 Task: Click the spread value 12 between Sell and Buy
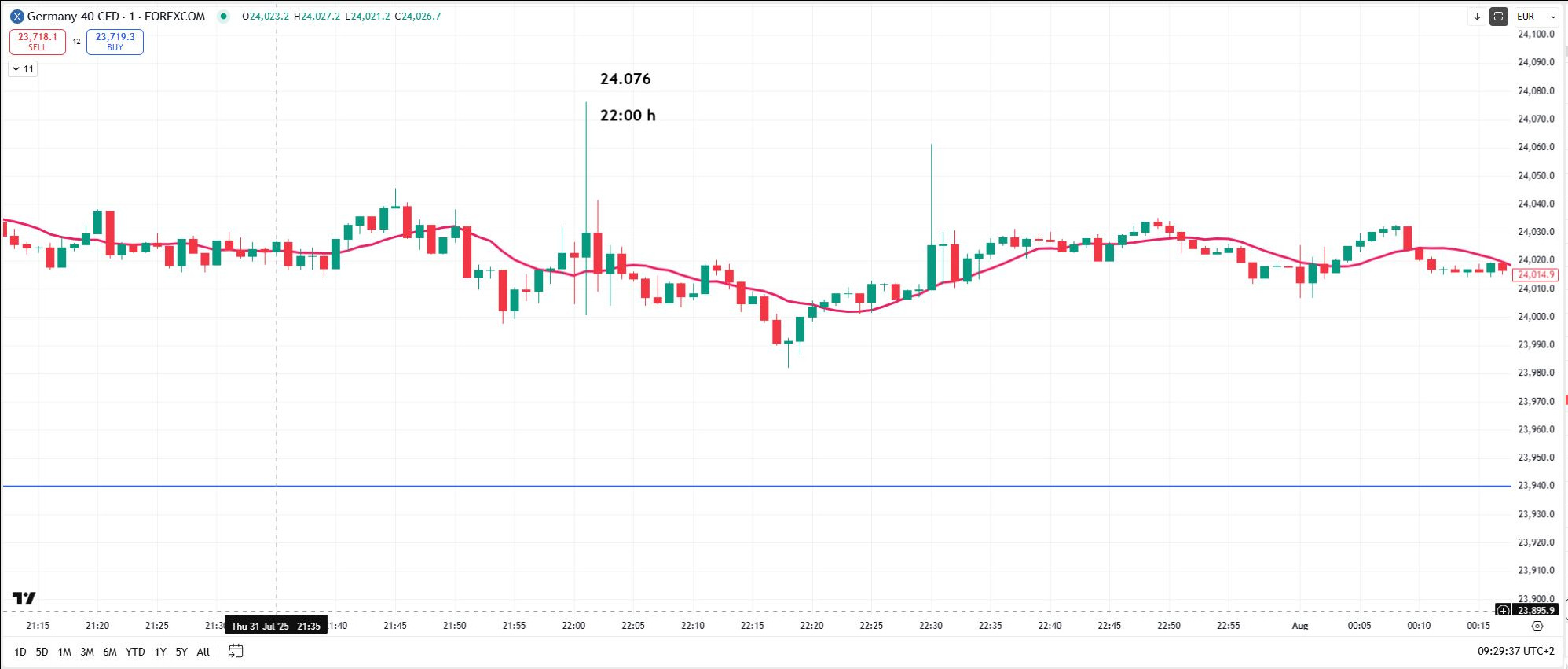click(x=76, y=42)
